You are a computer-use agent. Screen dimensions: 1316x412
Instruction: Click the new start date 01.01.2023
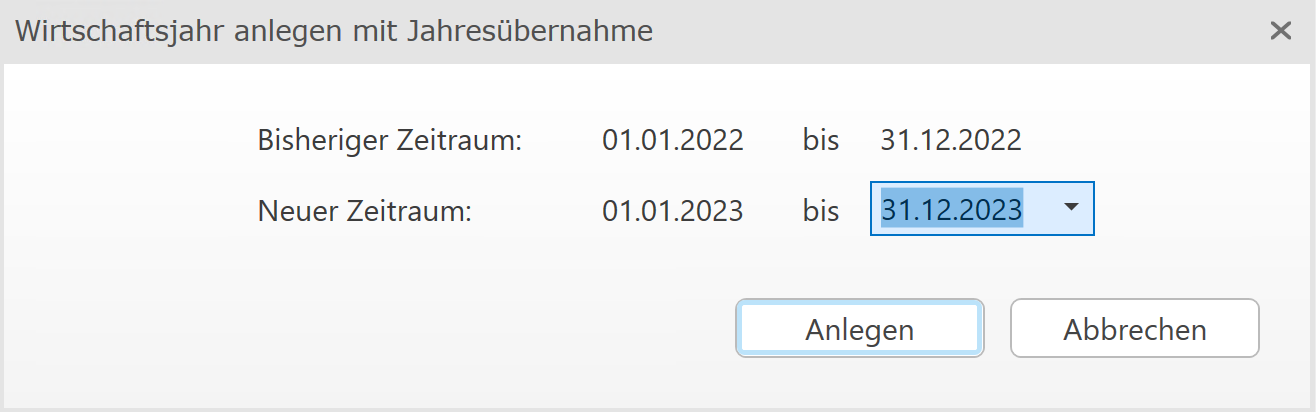pos(672,211)
